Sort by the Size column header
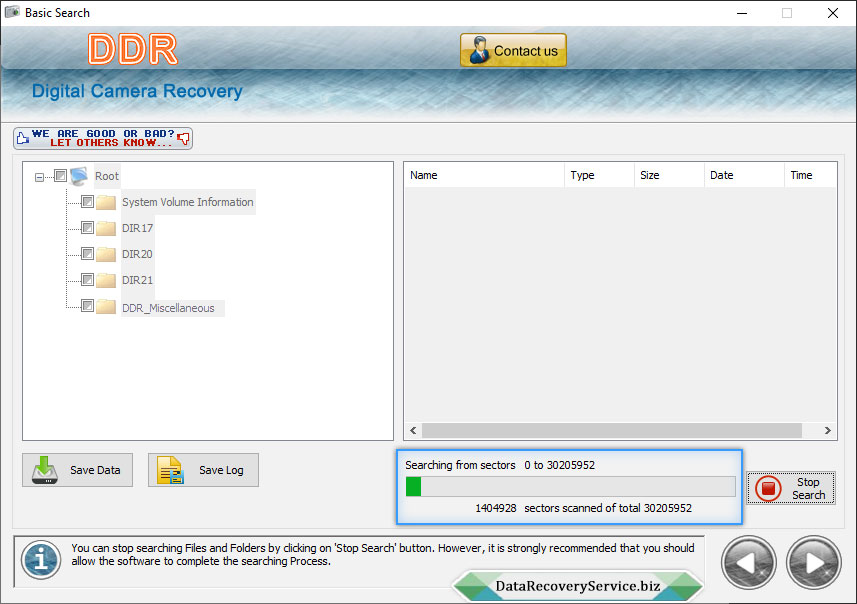This screenshot has height=604, width=857. click(669, 175)
